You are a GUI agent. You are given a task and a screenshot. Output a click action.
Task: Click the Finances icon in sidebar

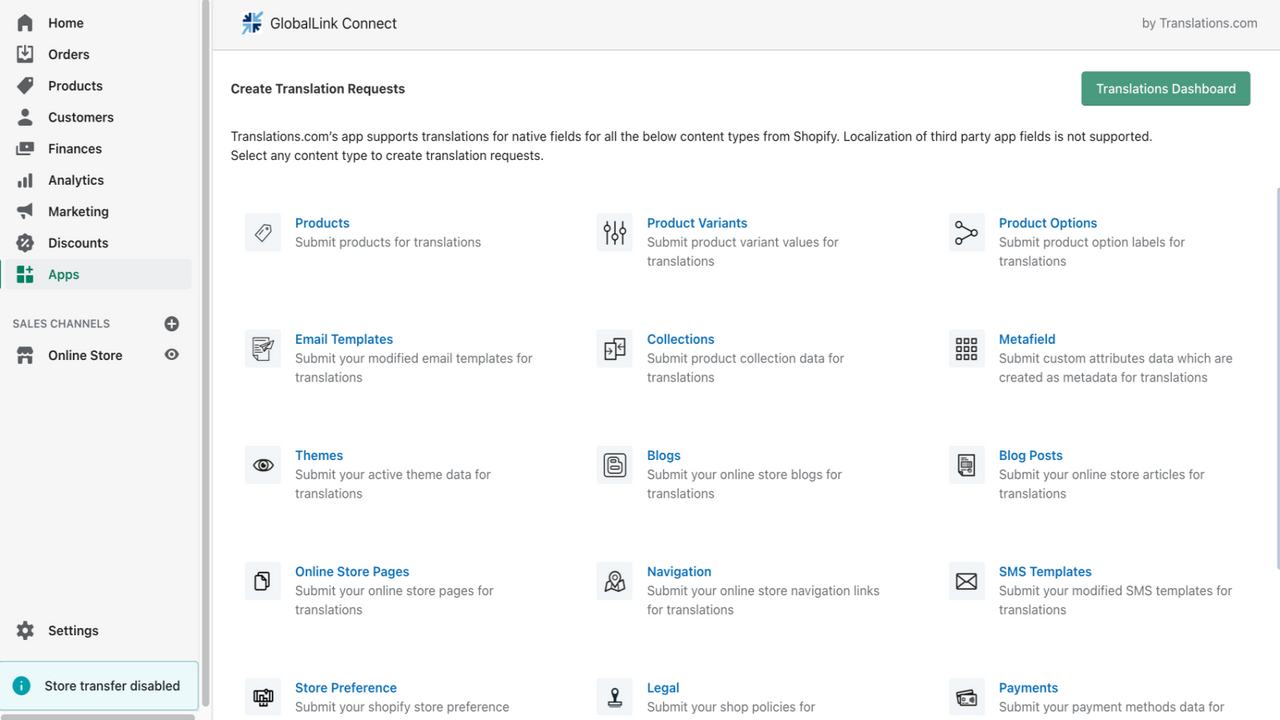(x=25, y=149)
